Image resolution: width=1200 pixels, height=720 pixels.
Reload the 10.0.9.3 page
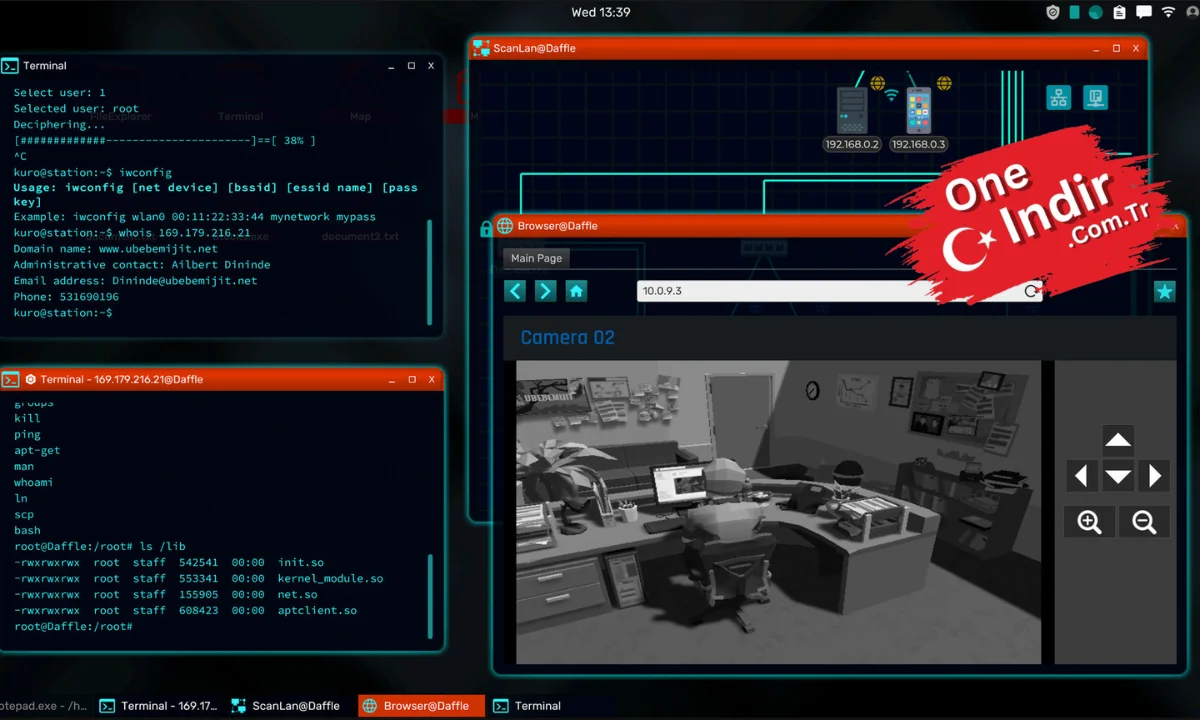pyautogui.click(x=1031, y=291)
